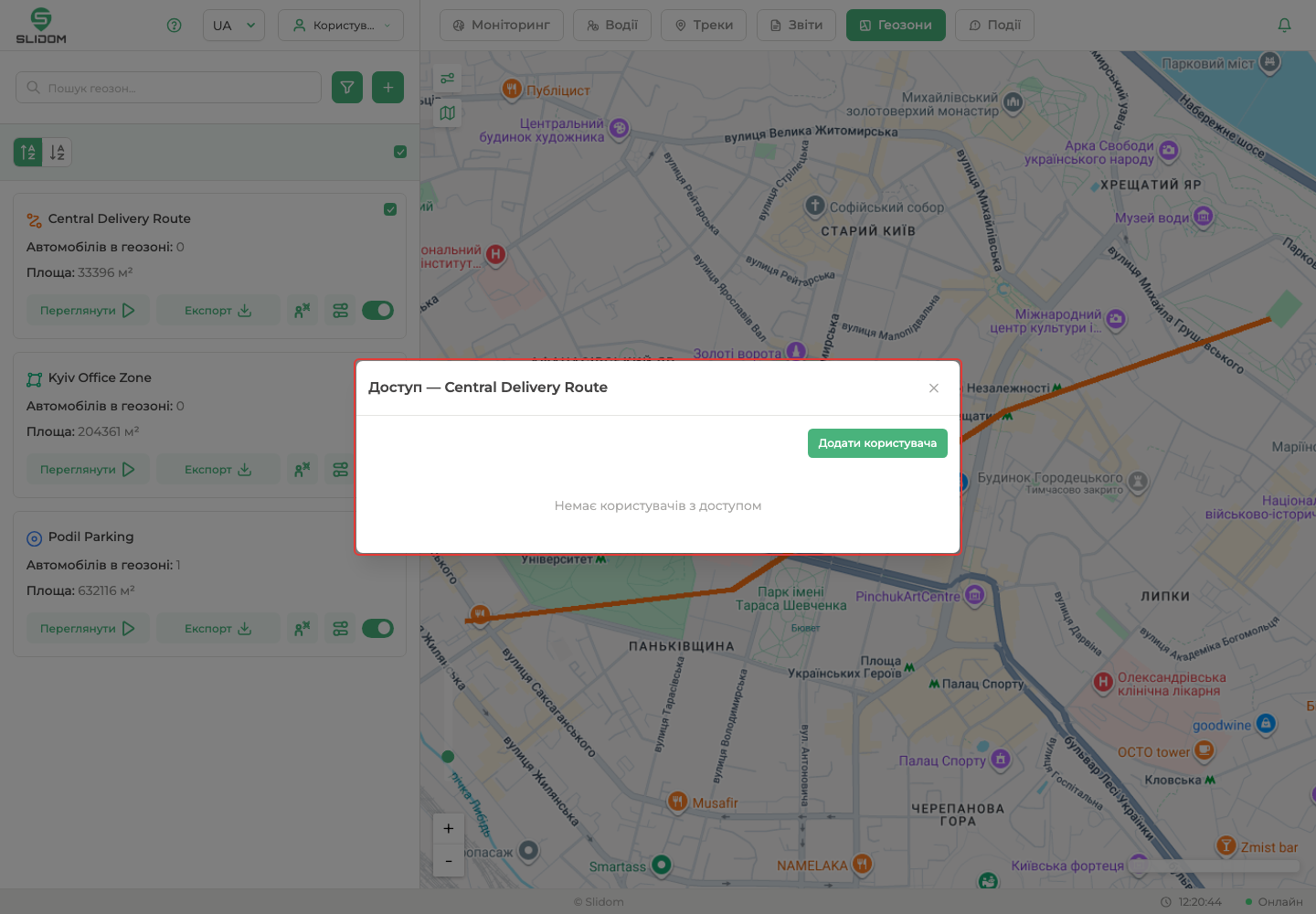Export the Podil Parking geozone
The width and height of the screenshot is (1316, 914).
click(x=218, y=629)
